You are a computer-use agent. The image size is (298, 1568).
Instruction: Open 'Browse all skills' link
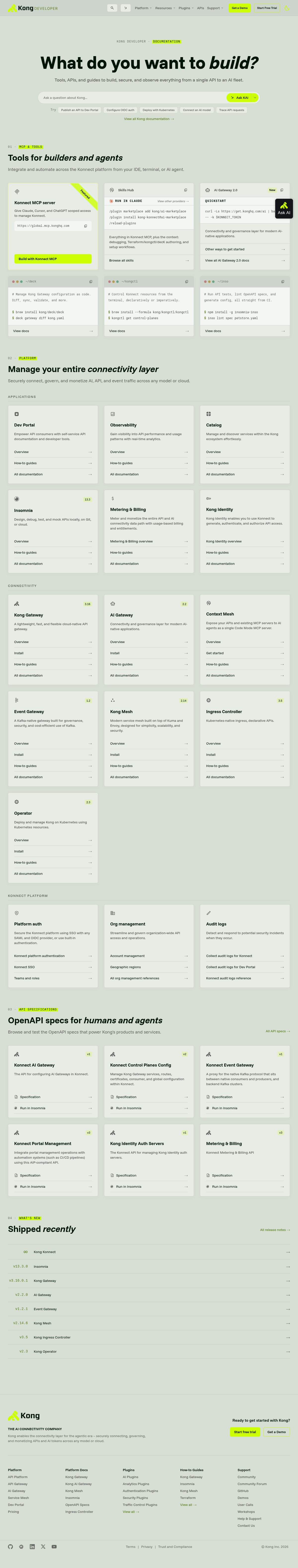pos(149,261)
